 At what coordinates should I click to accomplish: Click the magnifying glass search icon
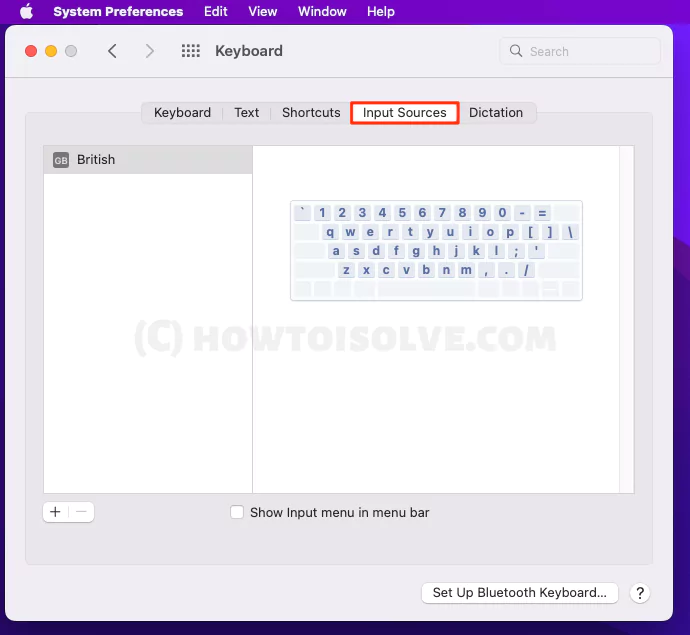click(516, 51)
